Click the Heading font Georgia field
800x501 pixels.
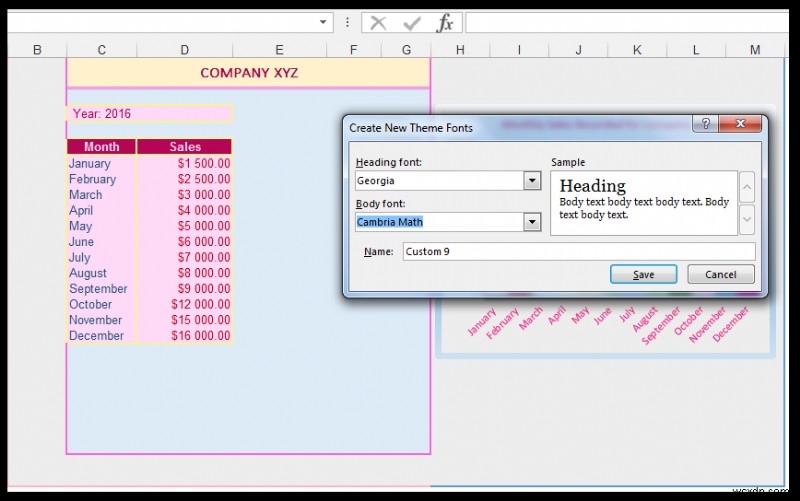point(439,180)
